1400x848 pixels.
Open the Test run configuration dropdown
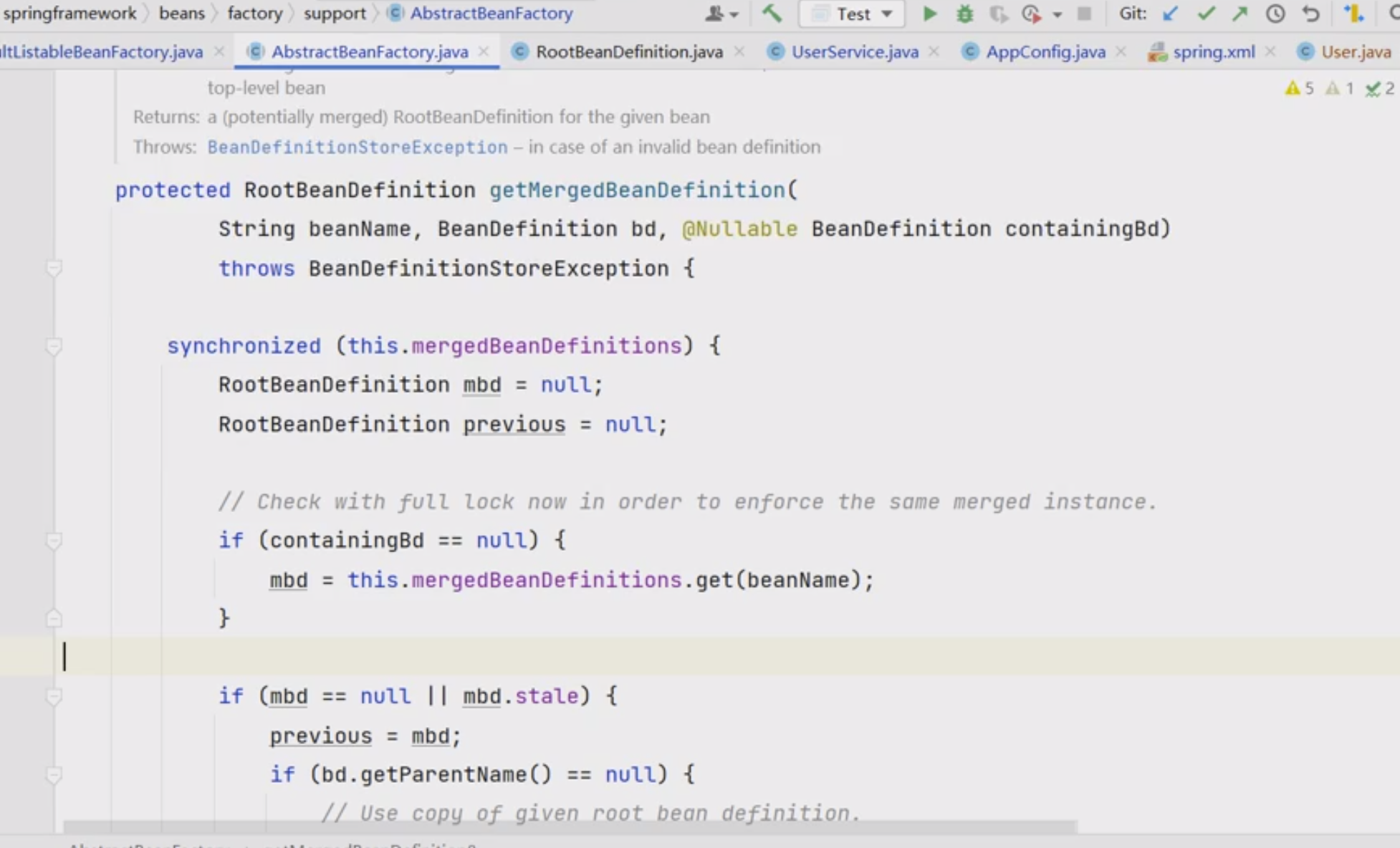(852, 14)
